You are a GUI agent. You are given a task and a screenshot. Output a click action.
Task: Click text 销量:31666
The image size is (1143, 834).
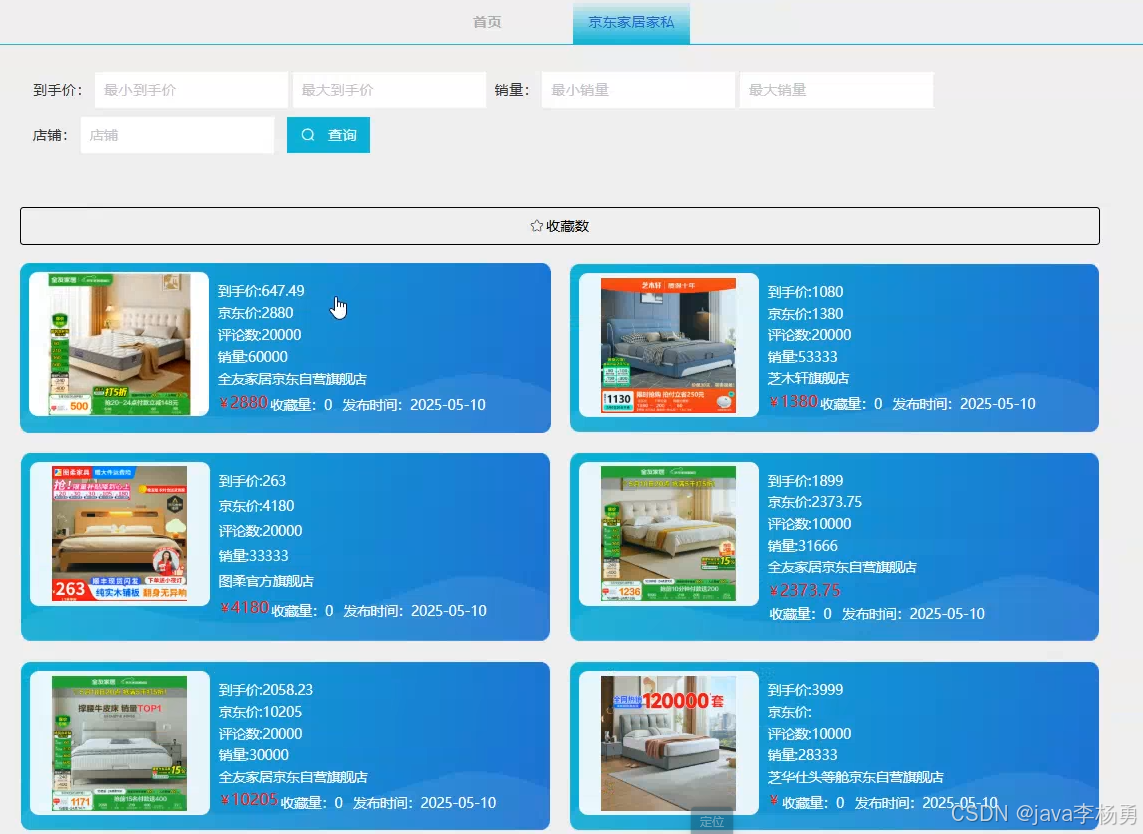[x=803, y=545]
